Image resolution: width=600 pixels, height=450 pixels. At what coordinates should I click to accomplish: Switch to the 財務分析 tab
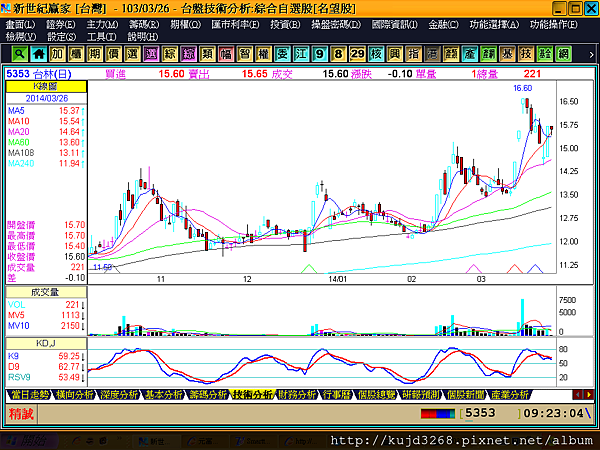297,395
